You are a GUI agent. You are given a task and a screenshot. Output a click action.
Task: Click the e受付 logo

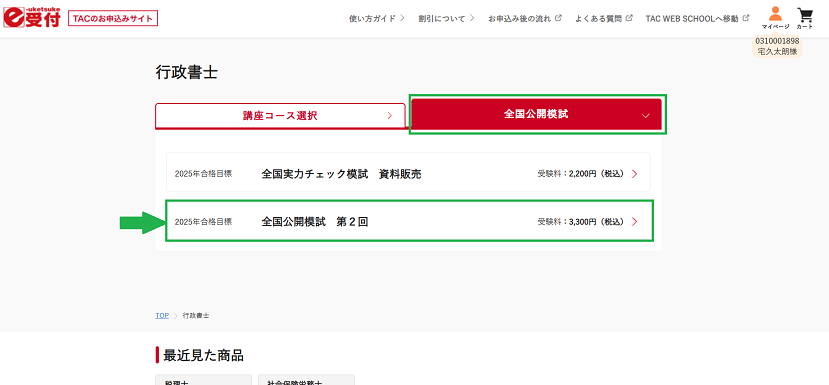pyautogui.click(x=32, y=18)
